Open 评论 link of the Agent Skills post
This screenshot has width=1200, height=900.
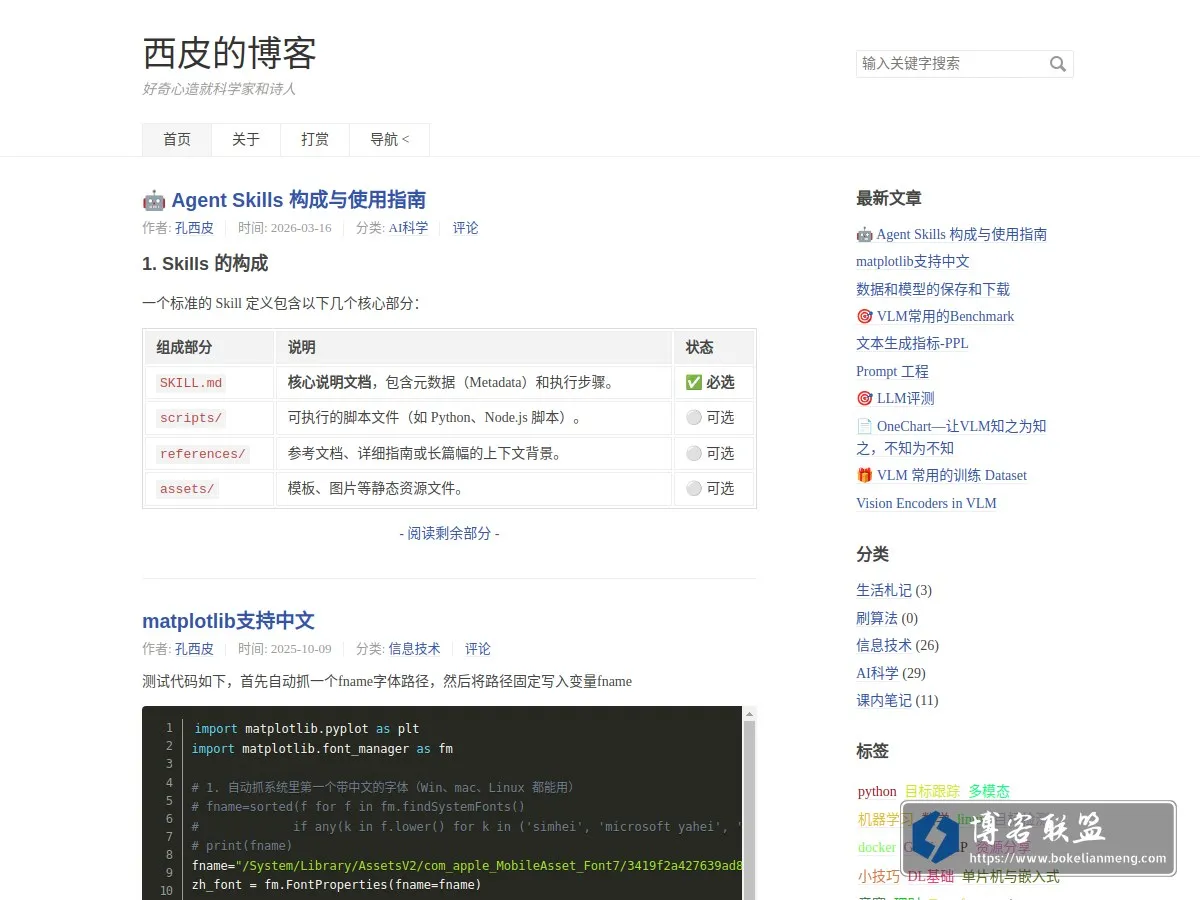pyautogui.click(x=465, y=228)
